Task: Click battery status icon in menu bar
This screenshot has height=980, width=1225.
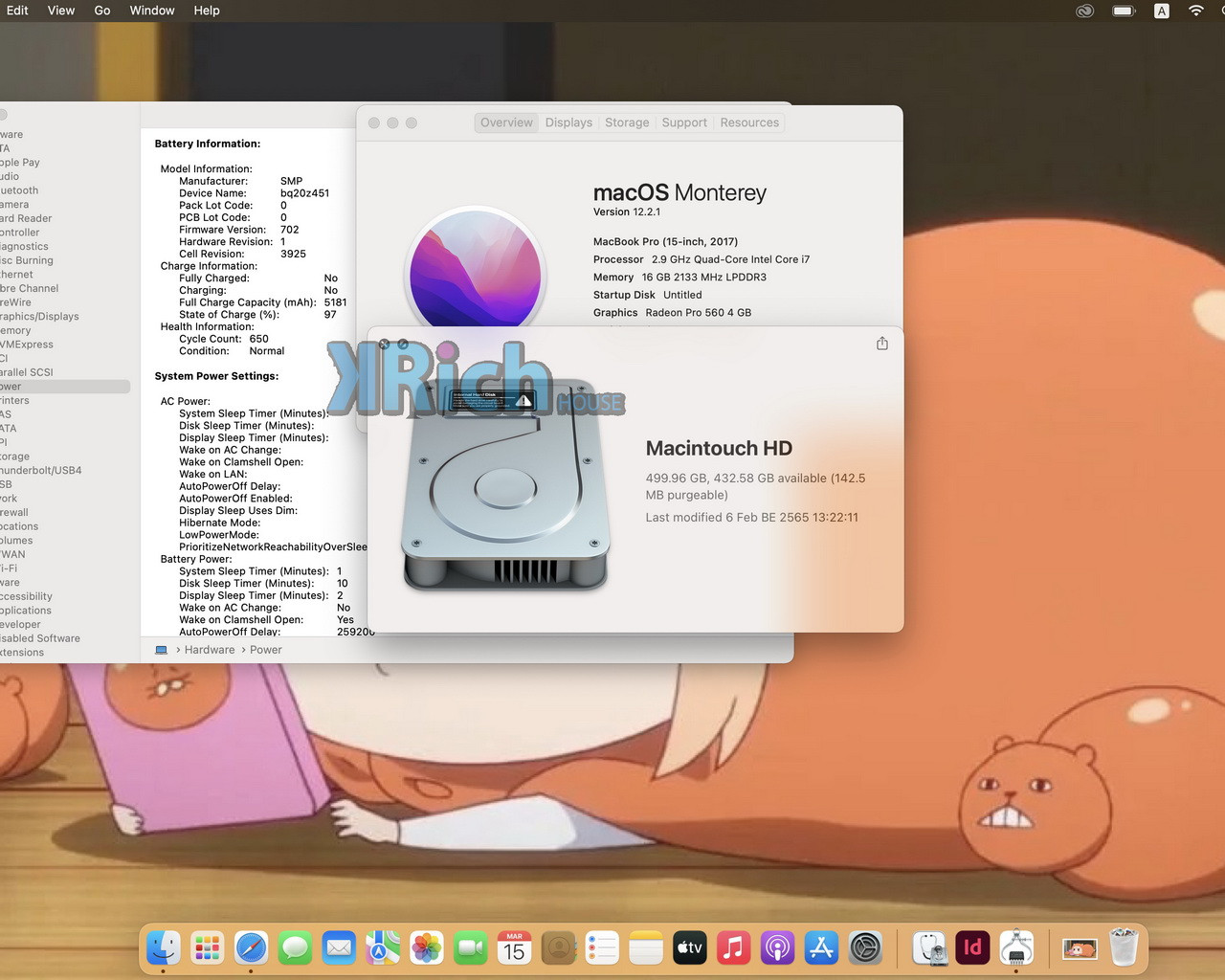Action: pos(1124,11)
